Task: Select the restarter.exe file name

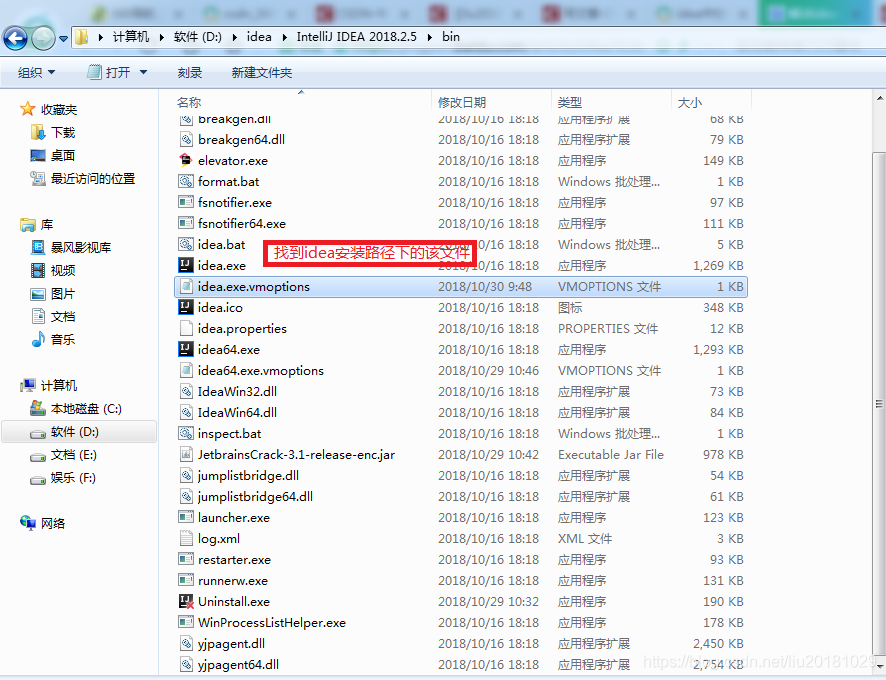Action: (x=234, y=560)
